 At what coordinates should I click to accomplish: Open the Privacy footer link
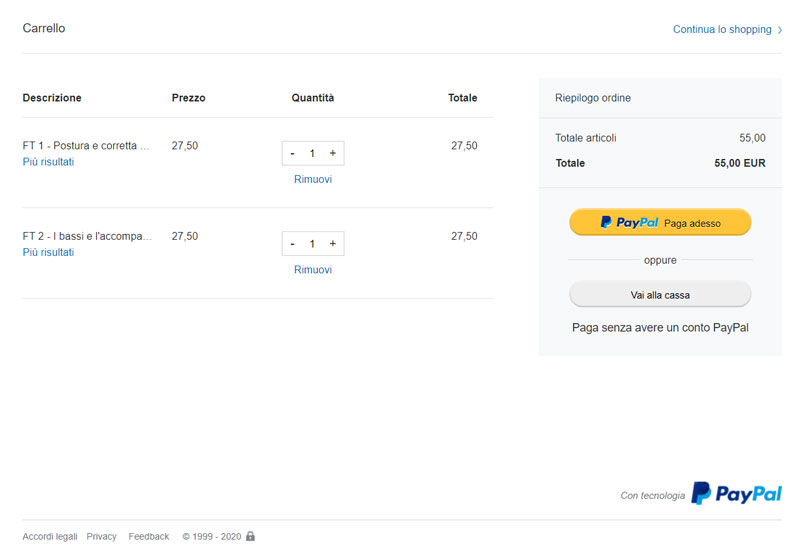[x=102, y=537]
